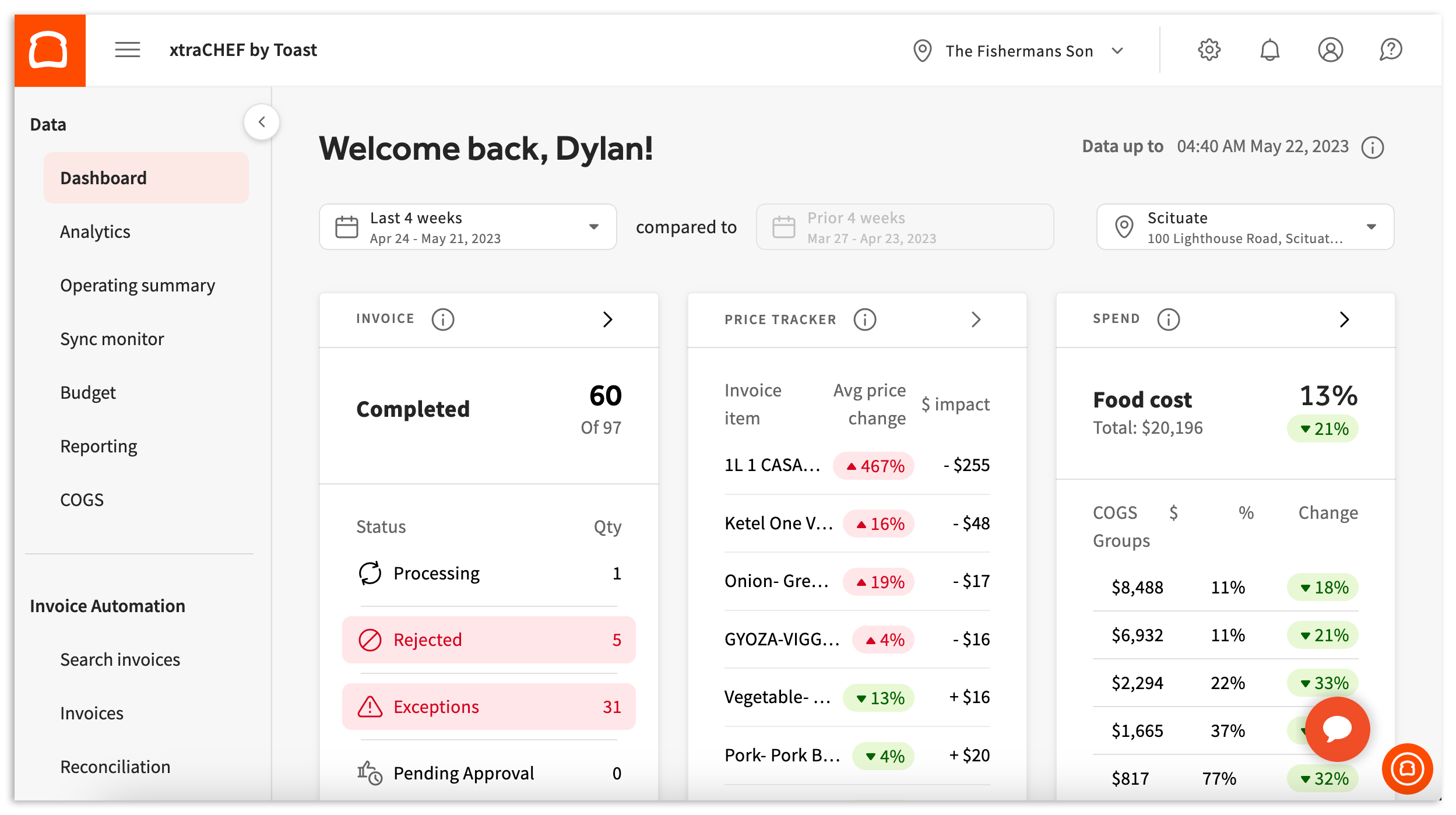1456x815 pixels.
Task: Click the orange Toast support icon bottom right
Action: [1407, 768]
